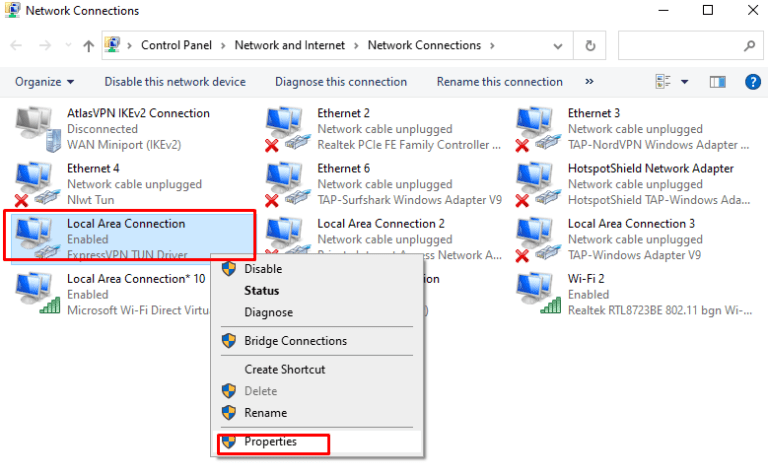Click Bridge Connections menu entry

tap(295, 341)
